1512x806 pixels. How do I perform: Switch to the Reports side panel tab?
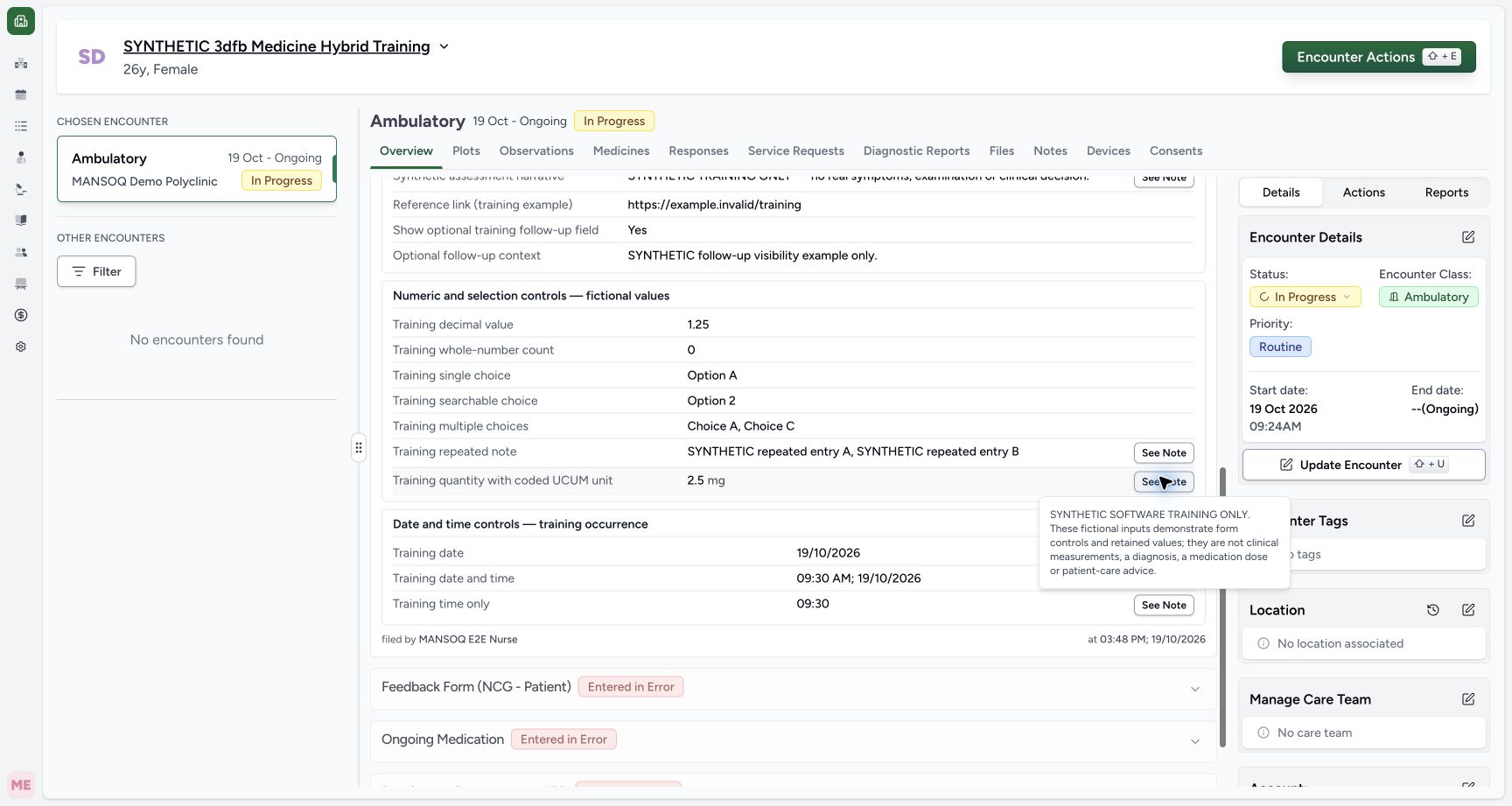pos(1446,193)
